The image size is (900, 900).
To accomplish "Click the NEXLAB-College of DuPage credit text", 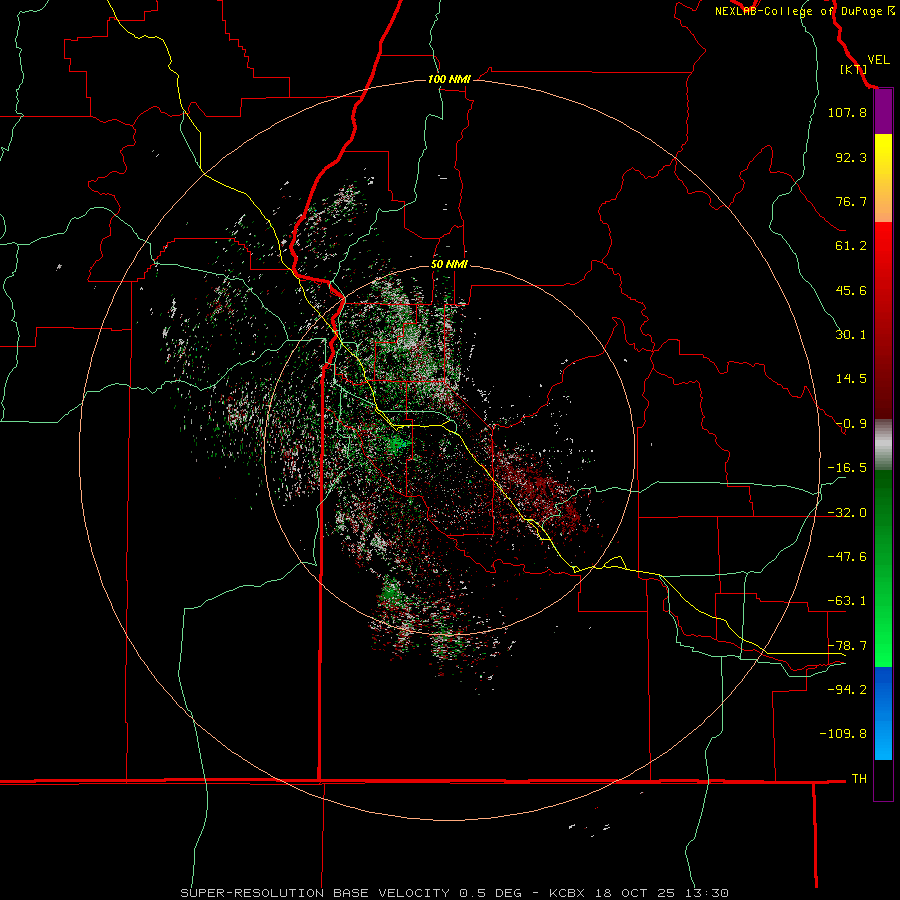I will pyautogui.click(x=804, y=11).
